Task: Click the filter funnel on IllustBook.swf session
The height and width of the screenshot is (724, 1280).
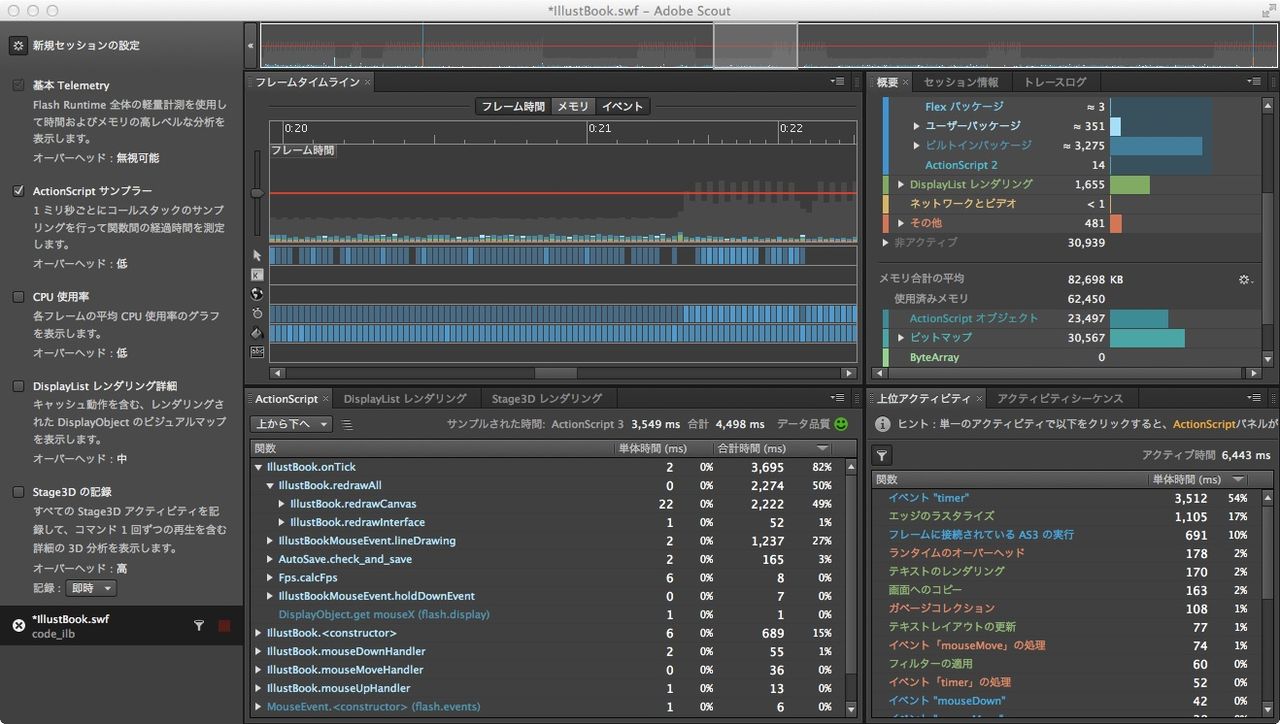Action: [198, 625]
